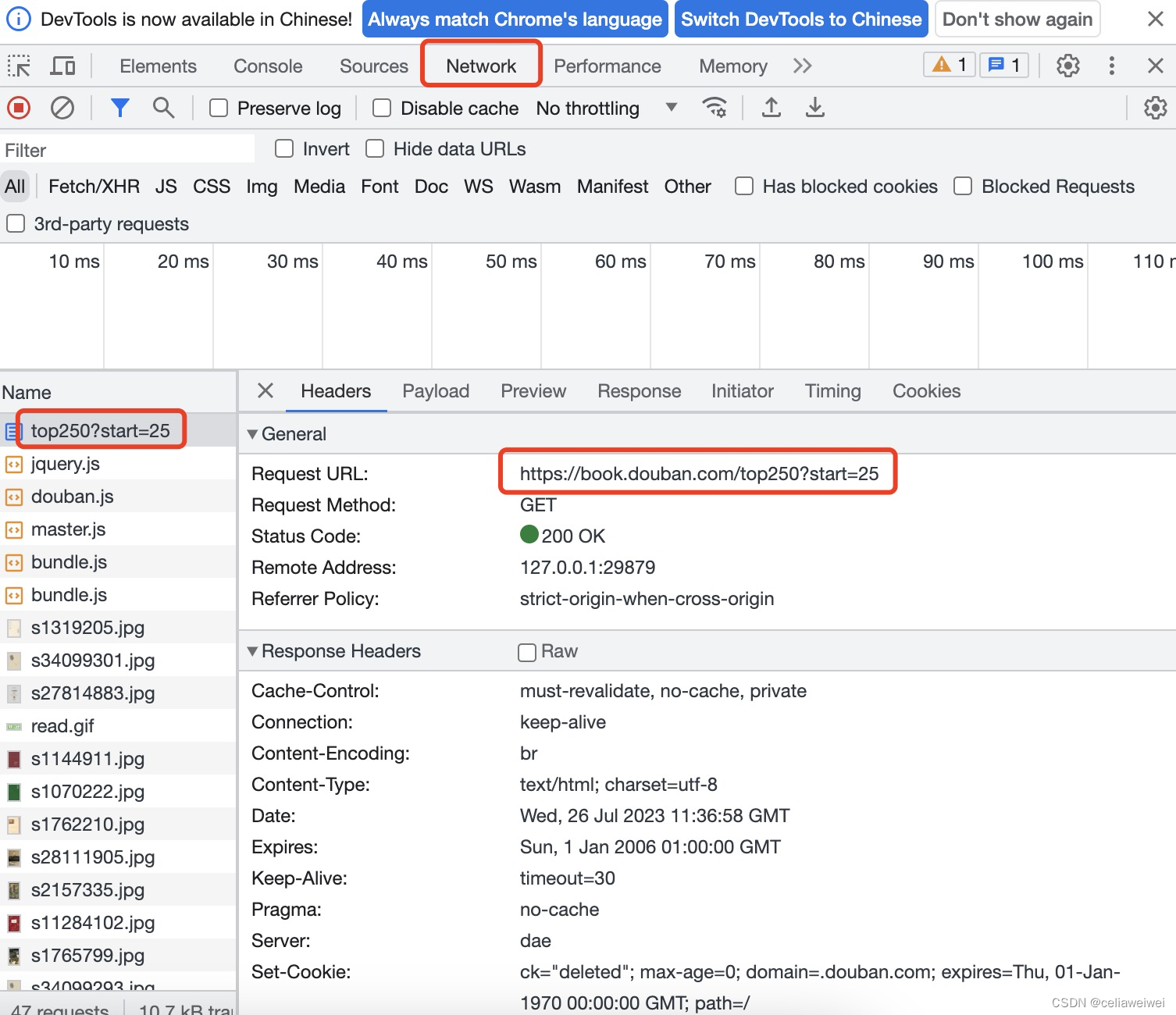Open the Performance panel
The image size is (1176, 1015).
608,66
